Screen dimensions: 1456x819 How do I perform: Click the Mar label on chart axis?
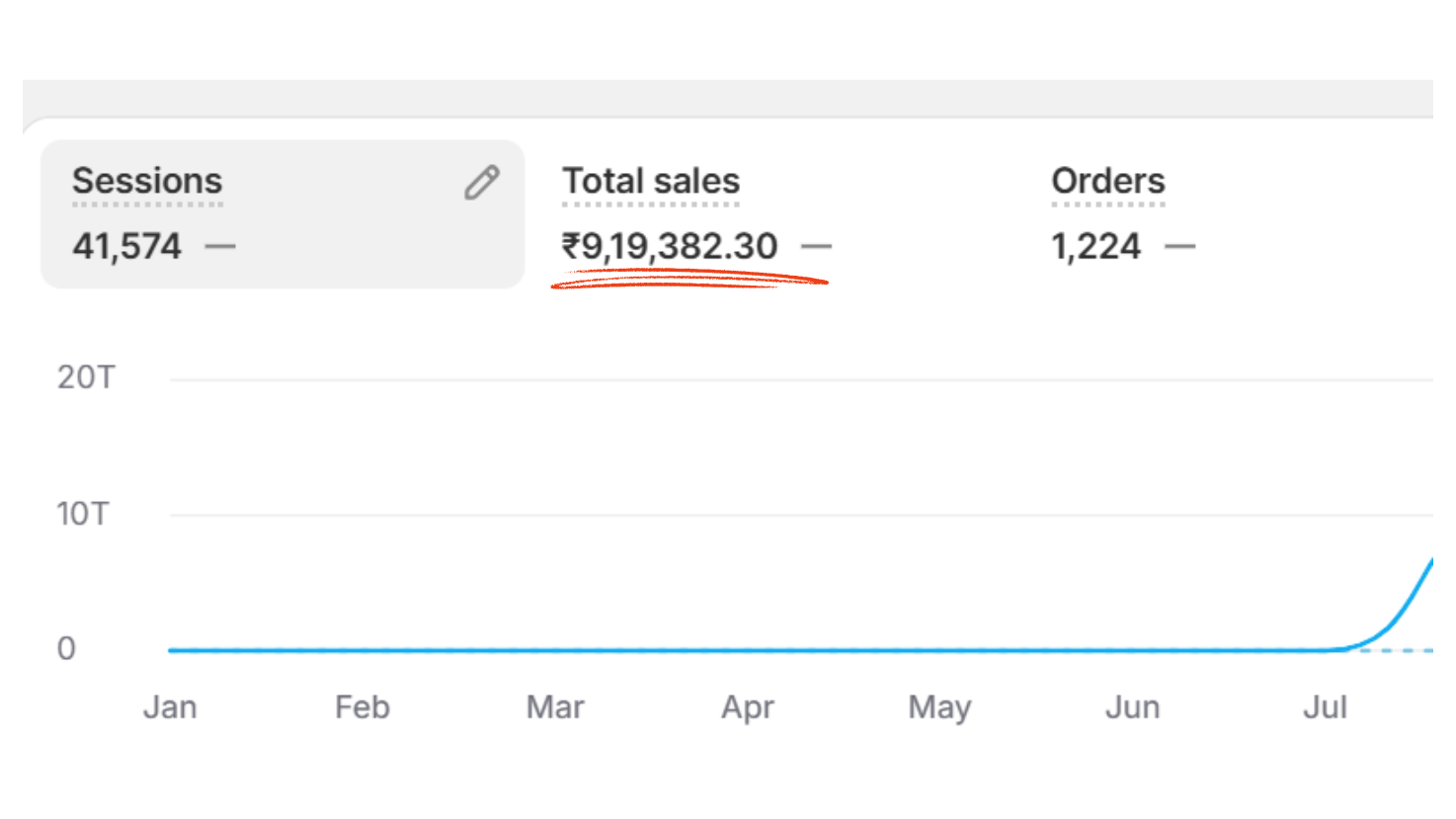555,707
